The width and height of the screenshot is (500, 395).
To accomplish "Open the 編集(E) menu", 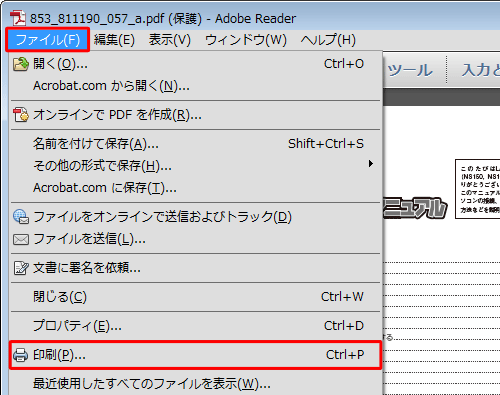I will [x=114, y=40].
